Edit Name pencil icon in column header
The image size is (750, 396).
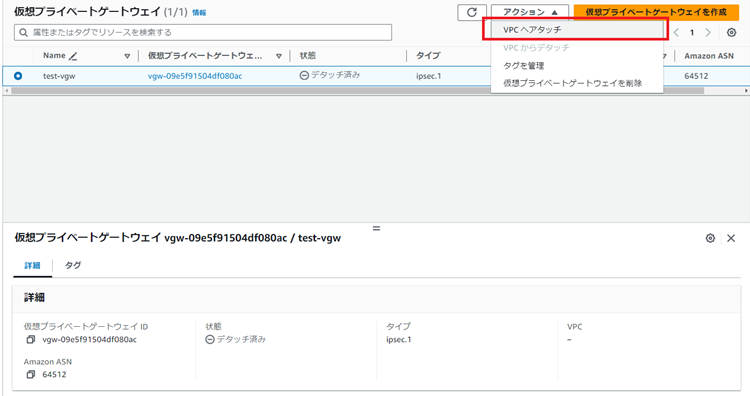coord(73,56)
